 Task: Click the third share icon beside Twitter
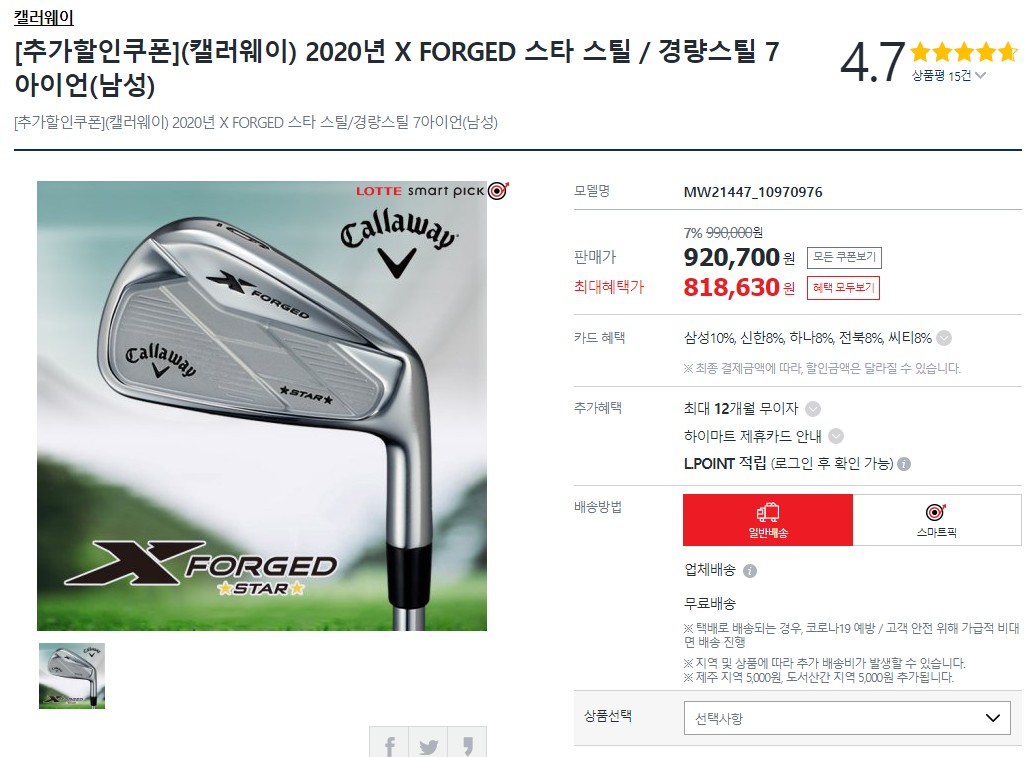click(x=467, y=744)
